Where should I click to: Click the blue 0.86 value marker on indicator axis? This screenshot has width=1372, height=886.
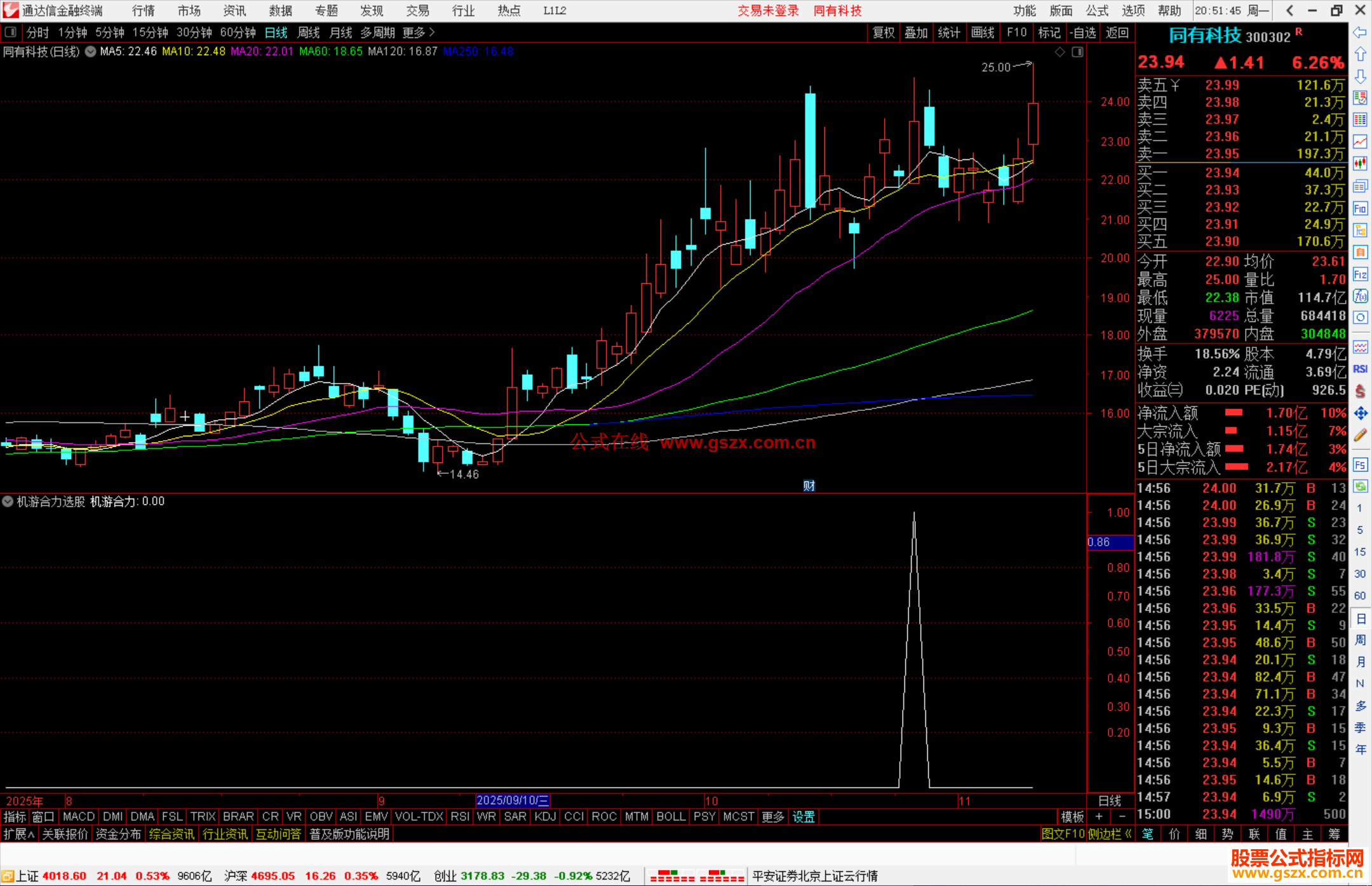(x=1108, y=542)
